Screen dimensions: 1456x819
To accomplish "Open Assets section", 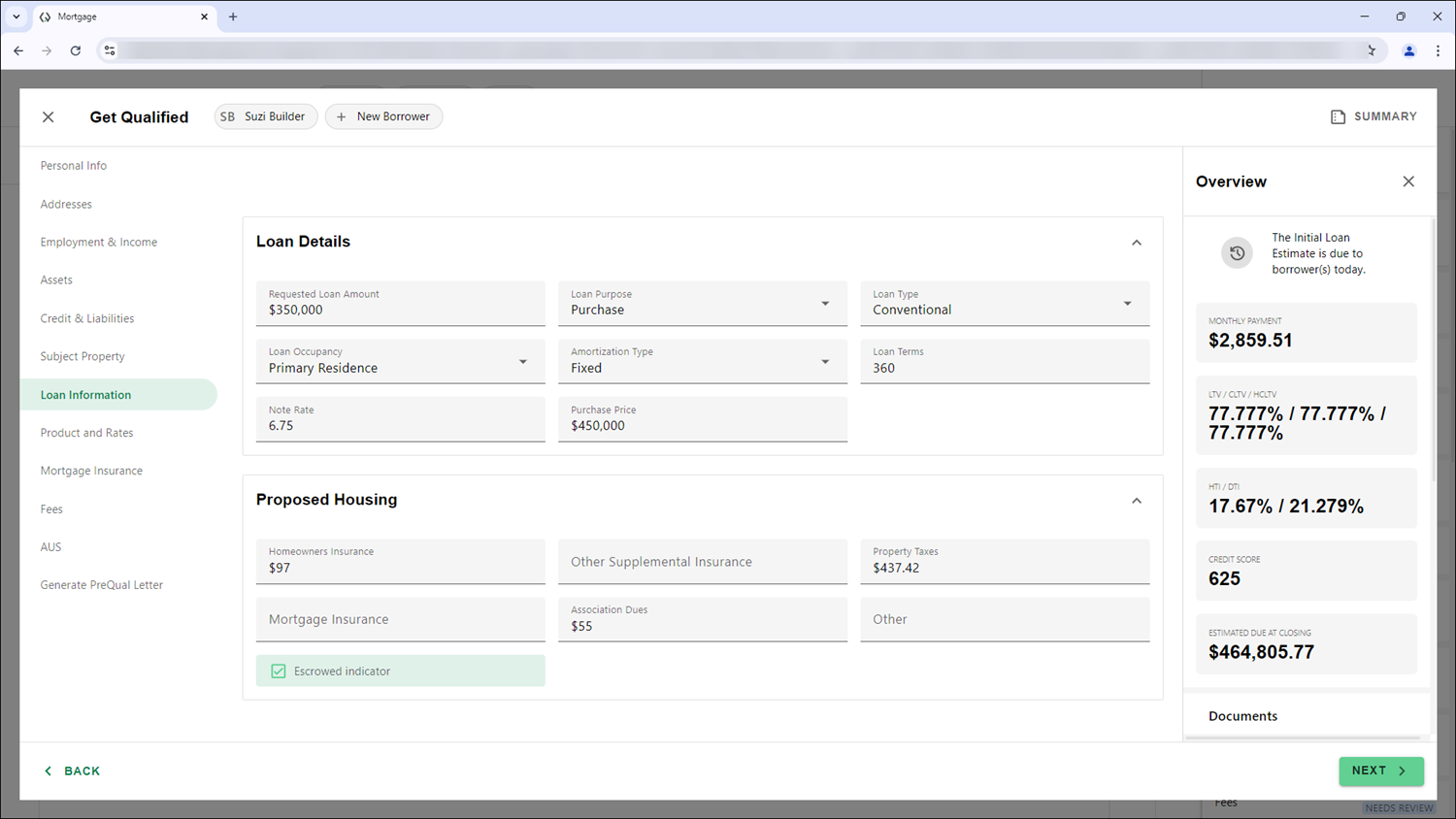I will tap(56, 279).
